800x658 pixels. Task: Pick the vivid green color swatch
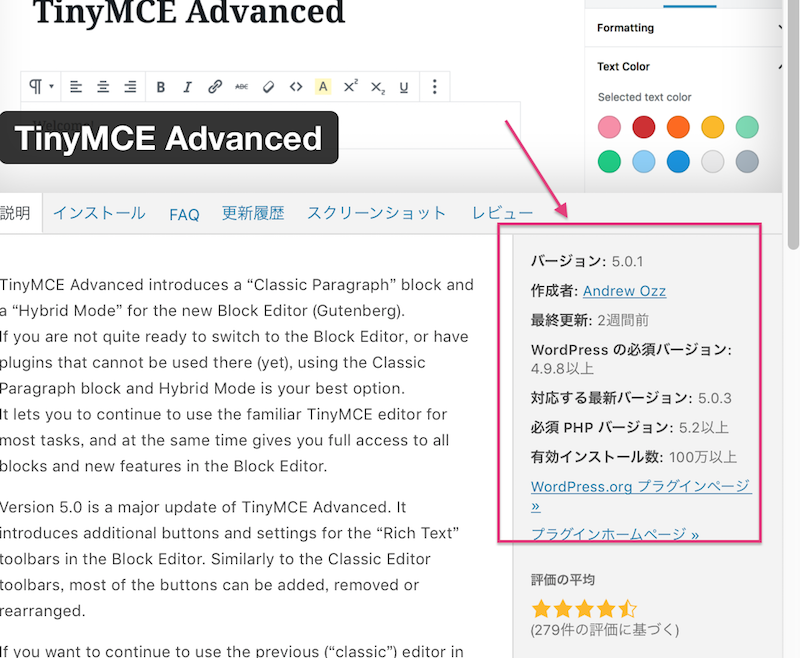[x=609, y=162]
